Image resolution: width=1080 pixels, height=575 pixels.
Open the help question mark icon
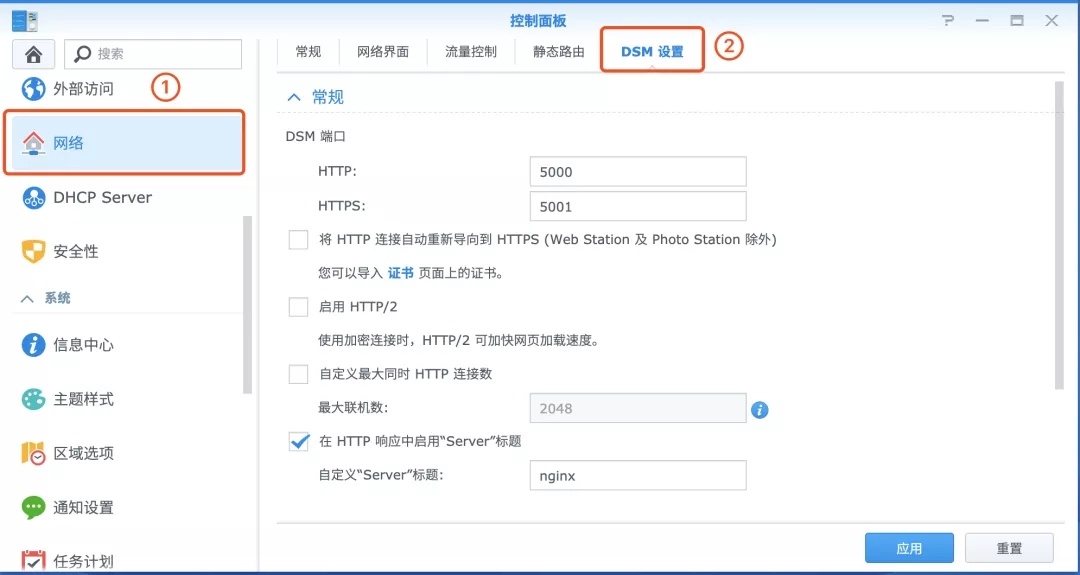949,21
